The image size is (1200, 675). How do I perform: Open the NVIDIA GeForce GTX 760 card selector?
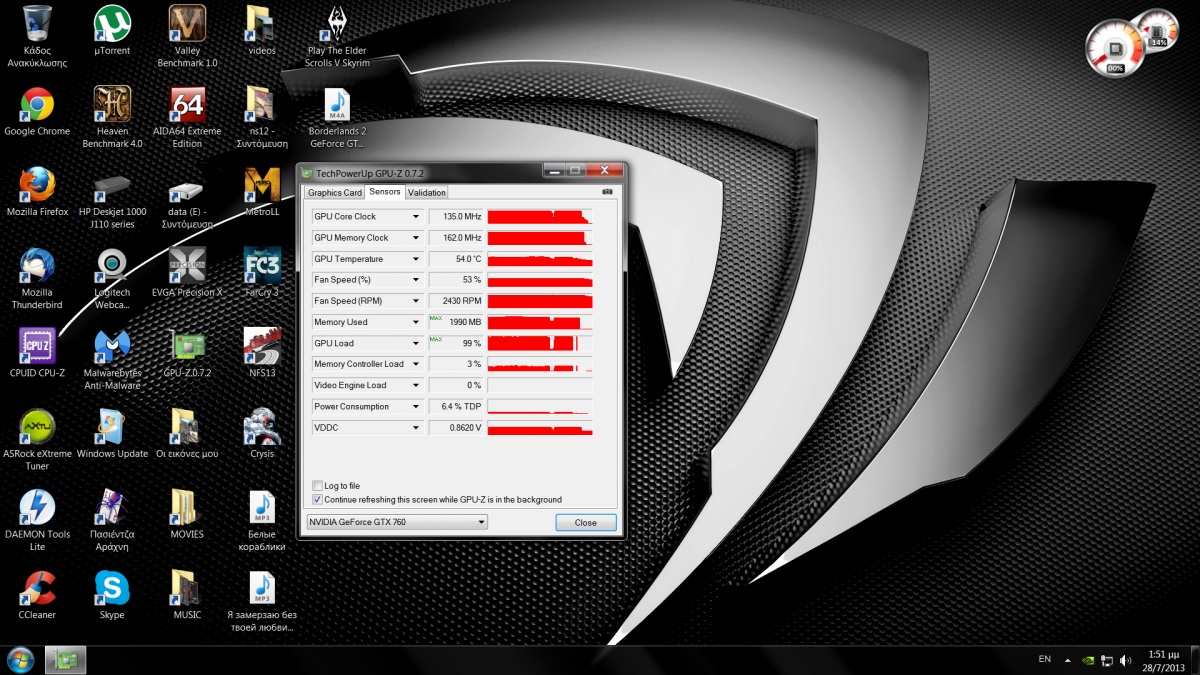point(397,522)
